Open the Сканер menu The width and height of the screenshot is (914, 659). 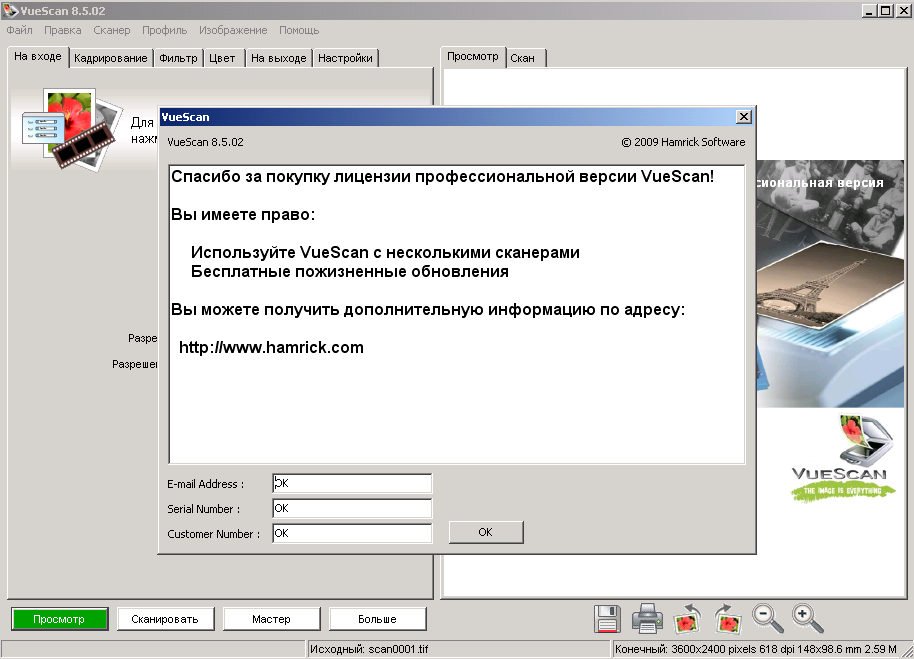[112, 30]
